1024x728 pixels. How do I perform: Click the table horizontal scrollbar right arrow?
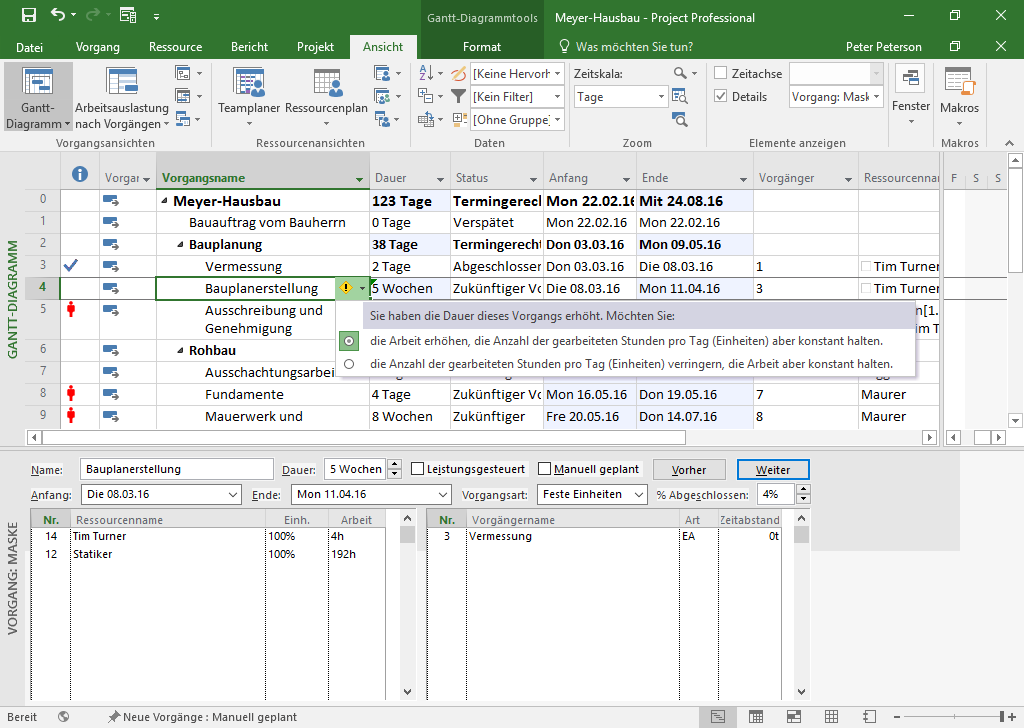(x=929, y=437)
